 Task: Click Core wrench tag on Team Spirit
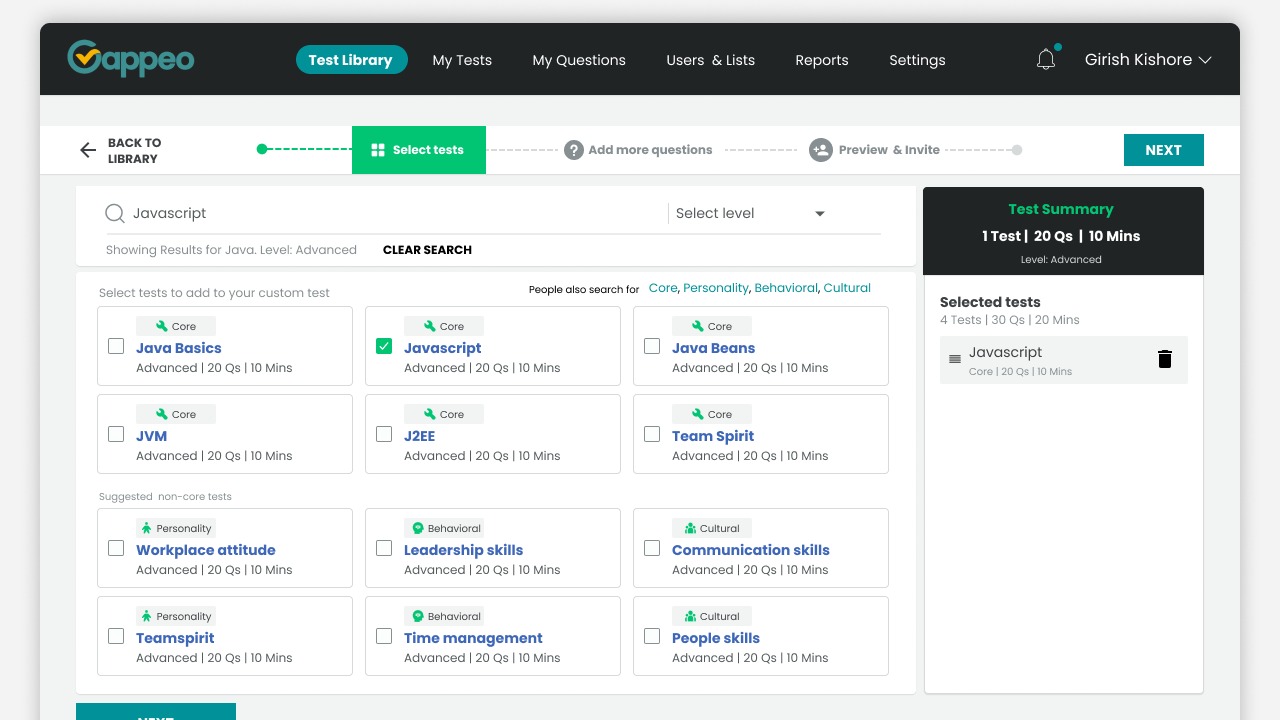point(712,414)
